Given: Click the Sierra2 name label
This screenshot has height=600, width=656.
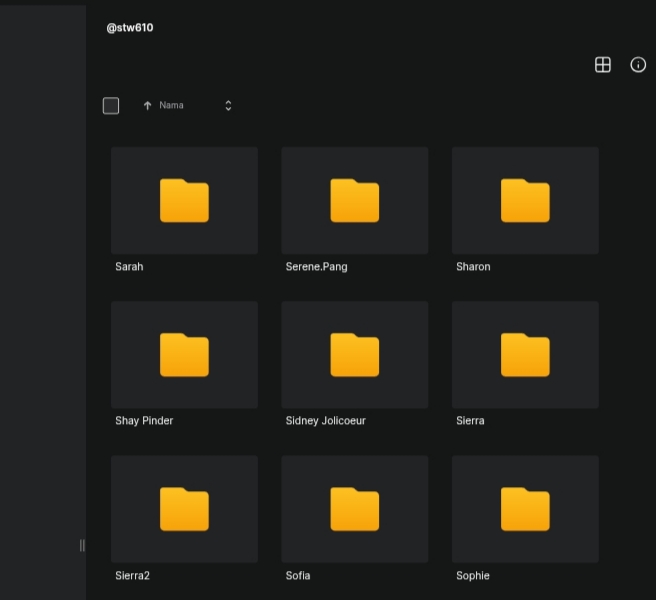Looking at the screenshot, I should tap(132, 575).
